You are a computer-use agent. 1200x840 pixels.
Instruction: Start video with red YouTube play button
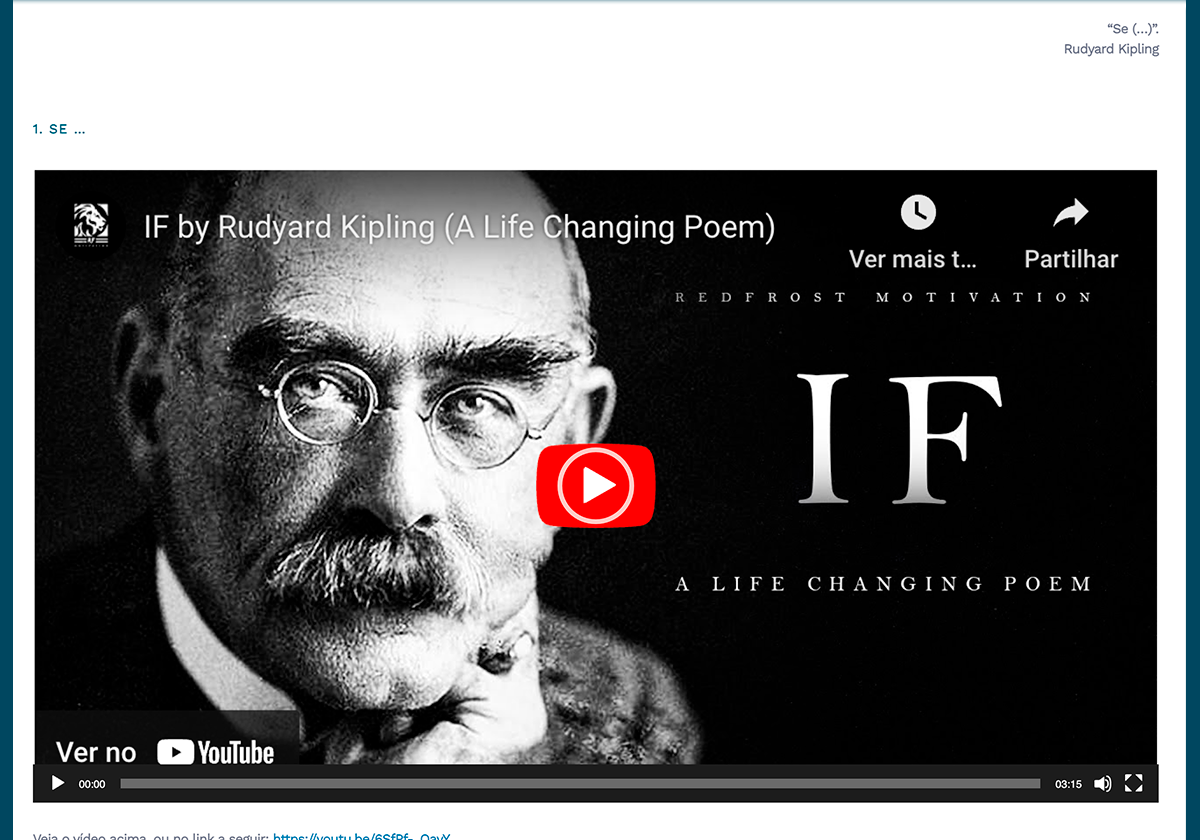(596, 485)
